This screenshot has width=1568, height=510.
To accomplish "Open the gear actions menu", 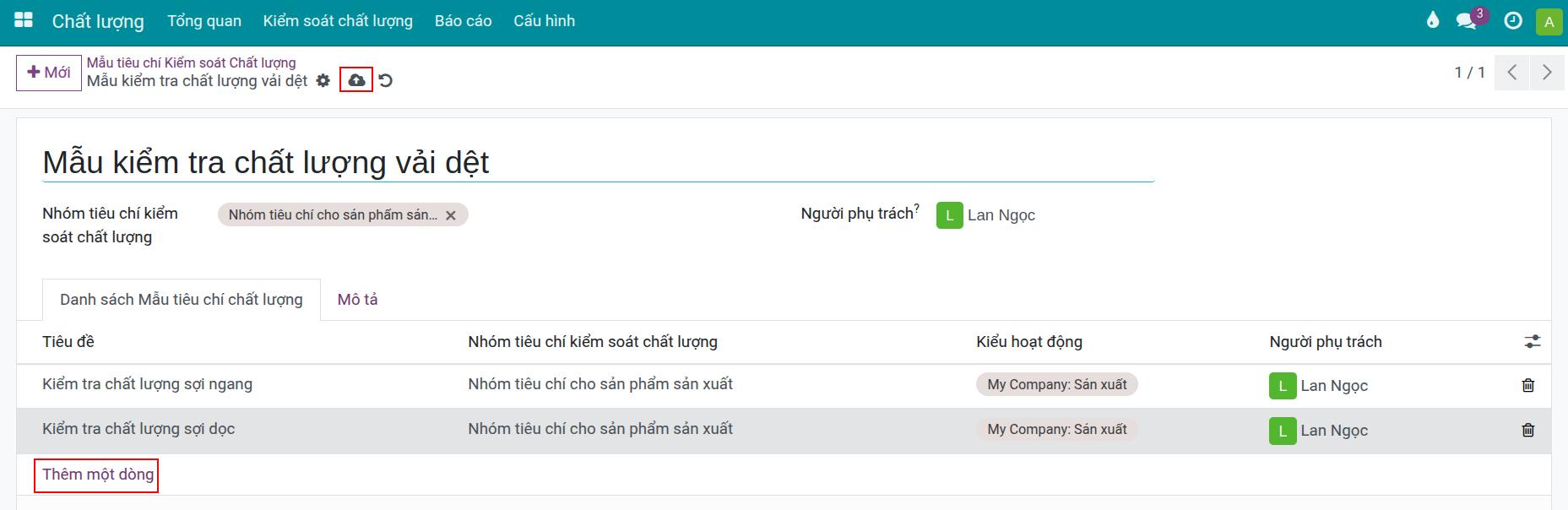I will coord(323,81).
